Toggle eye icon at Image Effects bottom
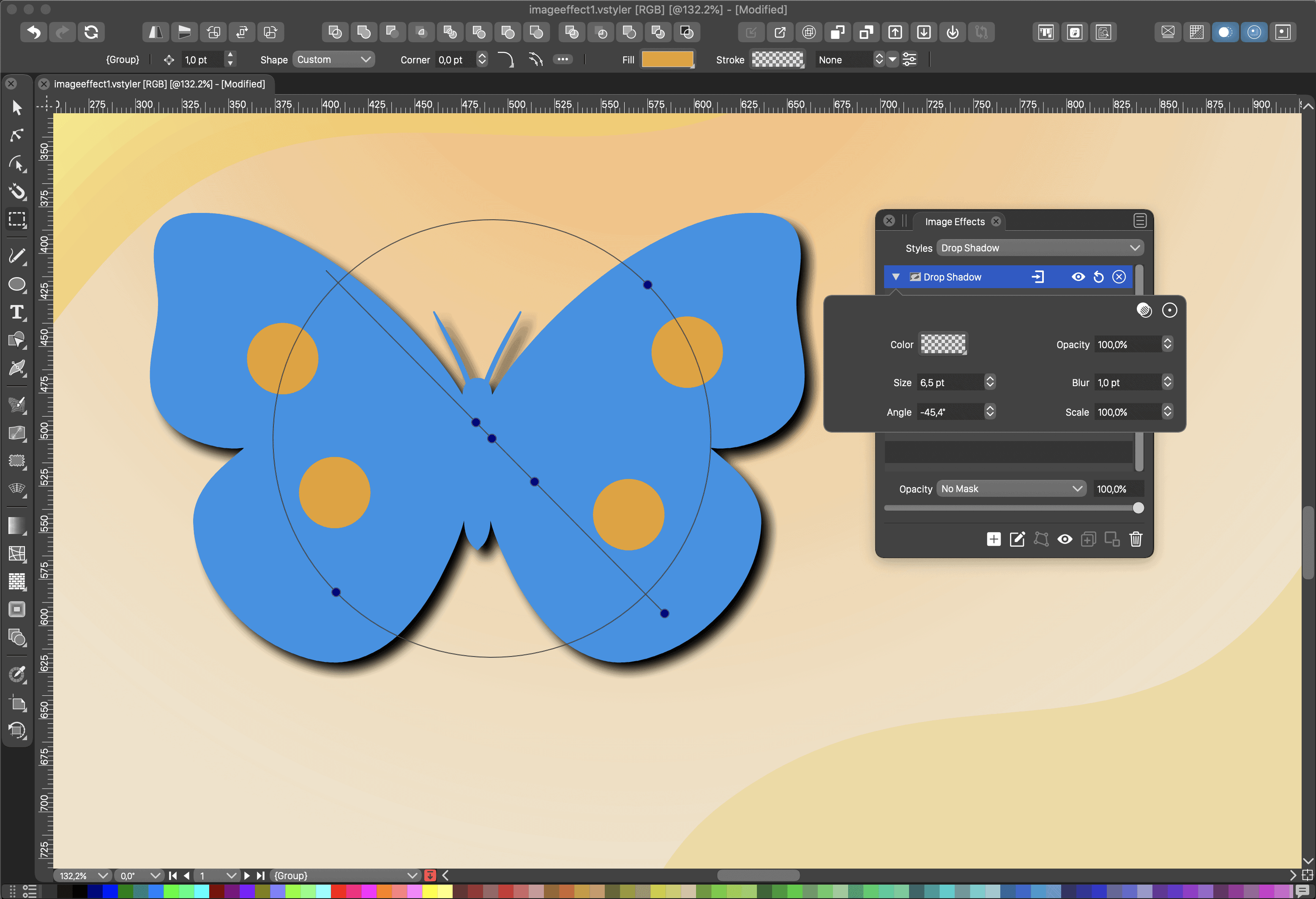 click(x=1065, y=539)
